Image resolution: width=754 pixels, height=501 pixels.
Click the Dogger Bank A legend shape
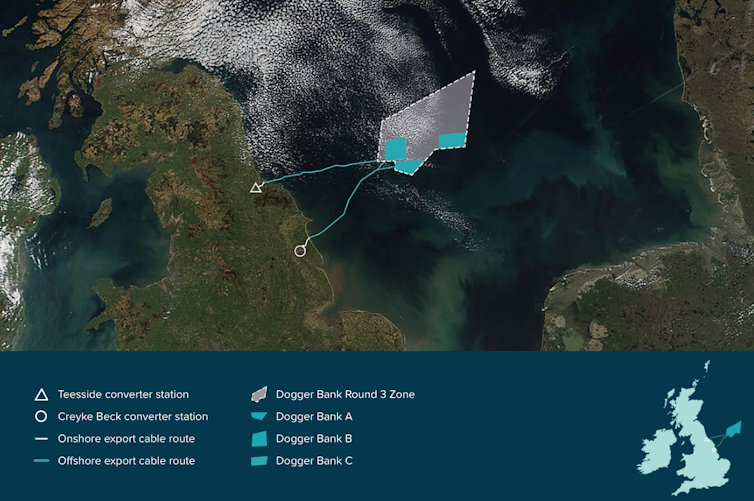(260, 417)
